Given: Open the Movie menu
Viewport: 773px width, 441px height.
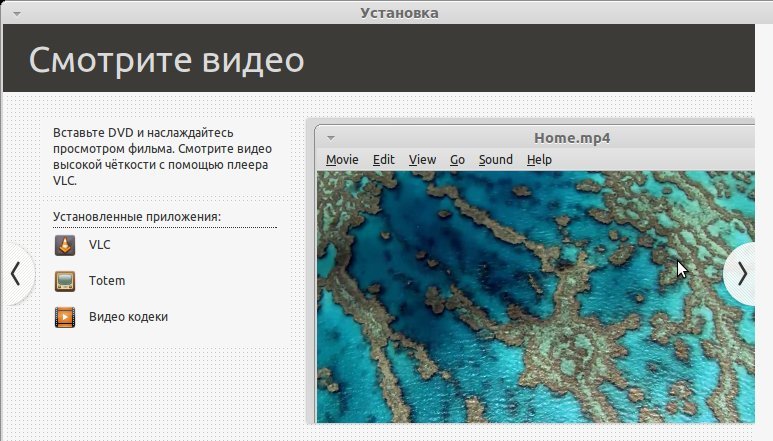Looking at the screenshot, I should tap(342, 160).
